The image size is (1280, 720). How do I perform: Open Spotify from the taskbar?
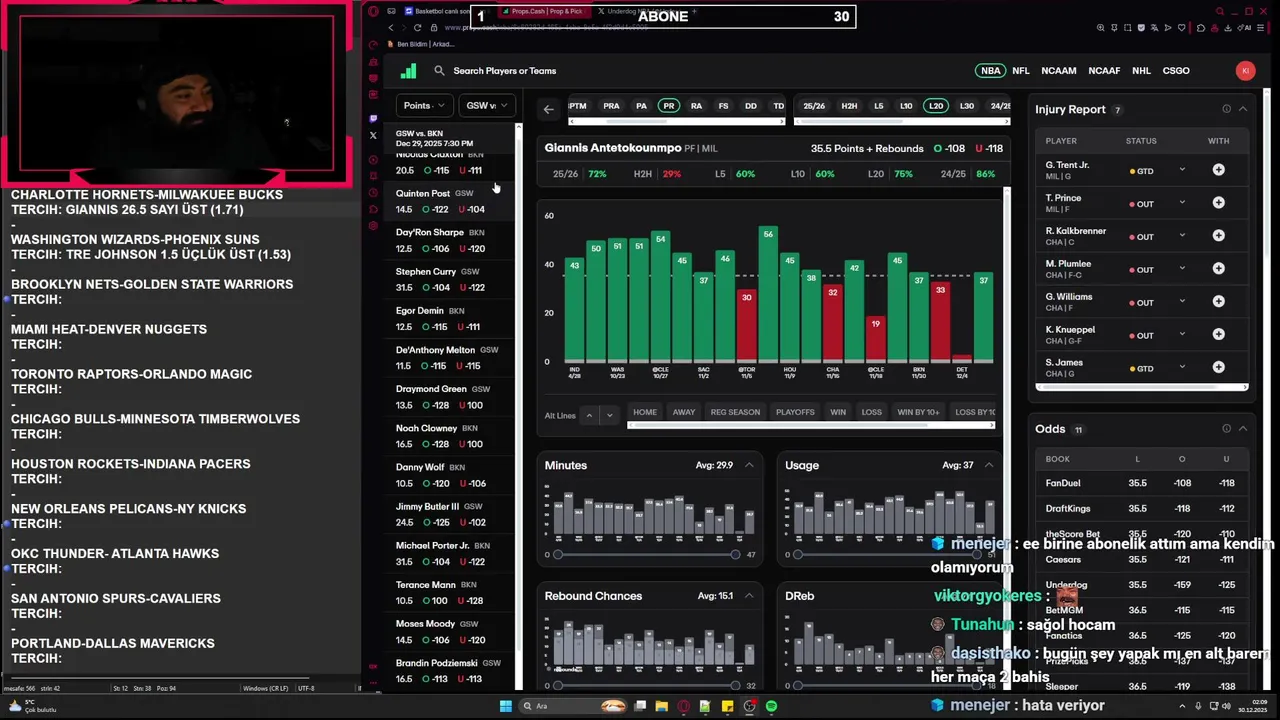(x=771, y=706)
